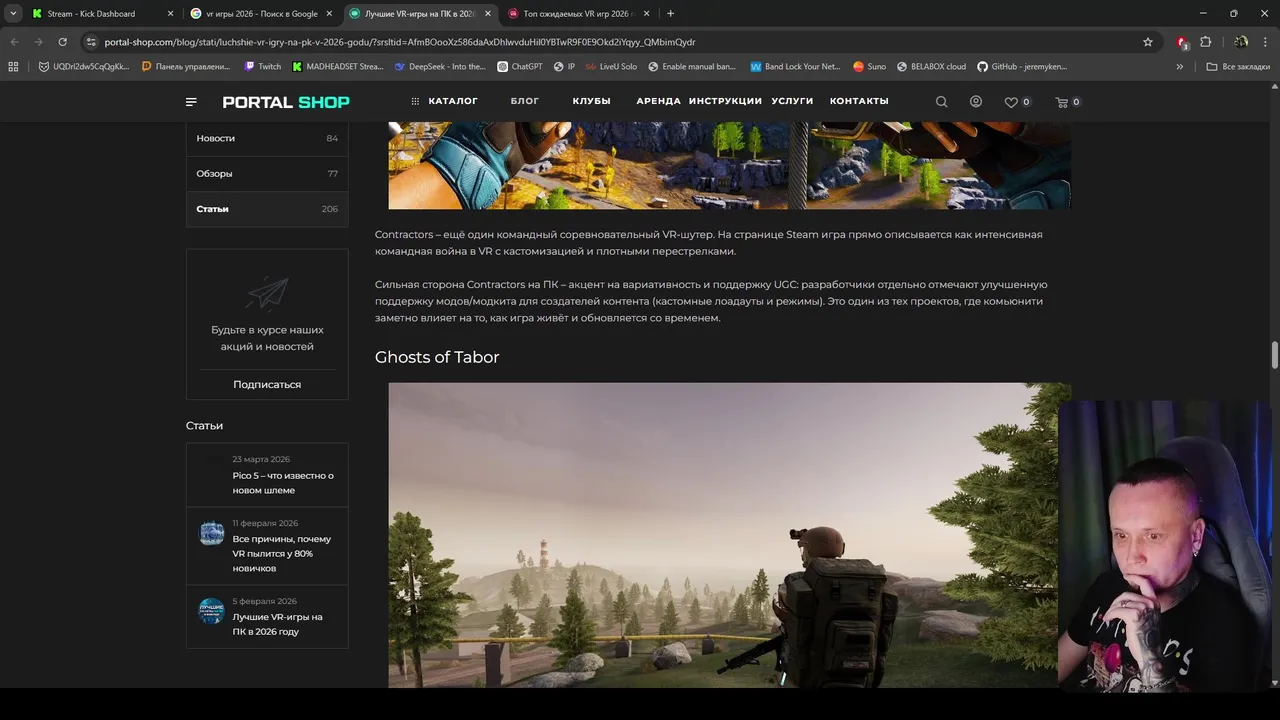Viewport: 1280px width, 720px height.
Task: Click the Portal Shop logo
Action: 286,102
